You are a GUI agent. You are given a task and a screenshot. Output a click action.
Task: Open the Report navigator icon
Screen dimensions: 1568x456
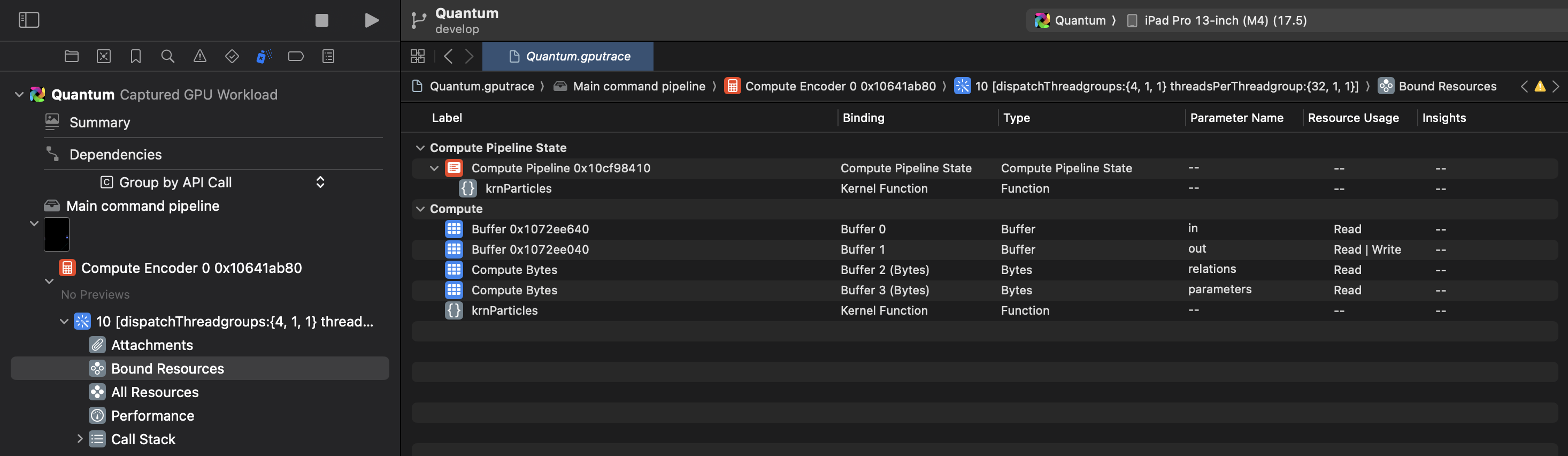pos(328,57)
